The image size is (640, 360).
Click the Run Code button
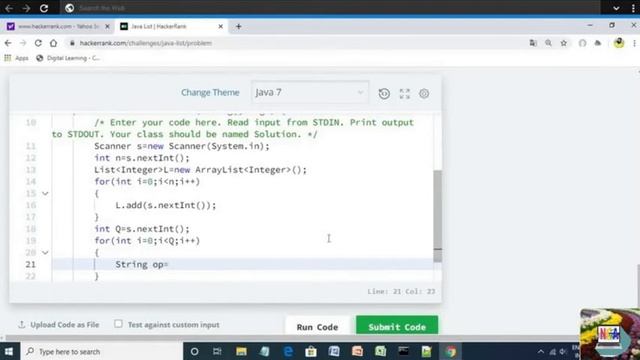click(317, 327)
